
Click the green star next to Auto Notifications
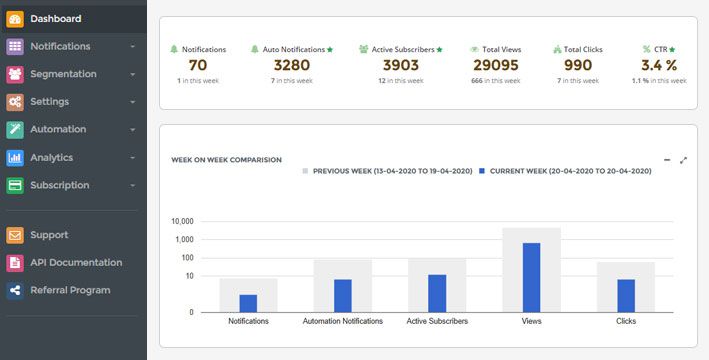pyautogui.click(x=330, y=49)
